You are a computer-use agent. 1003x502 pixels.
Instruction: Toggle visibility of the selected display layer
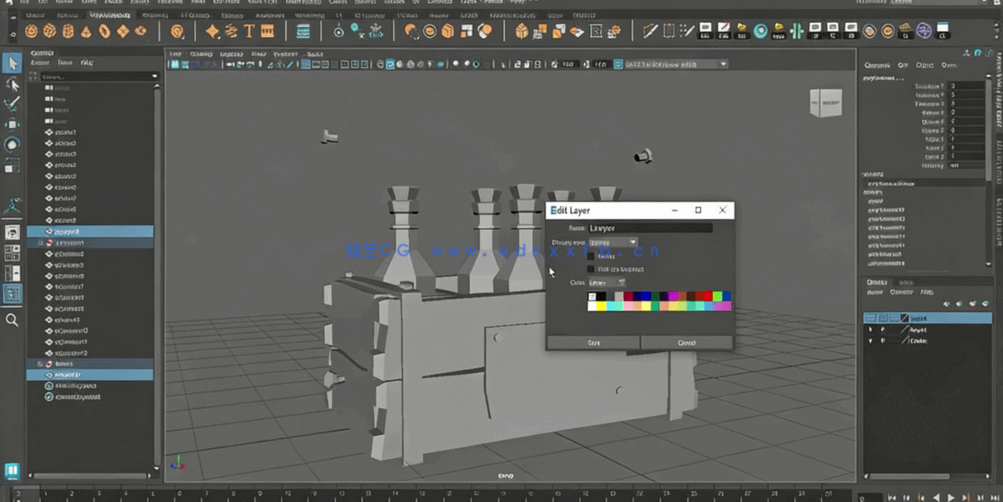point(870,318)
